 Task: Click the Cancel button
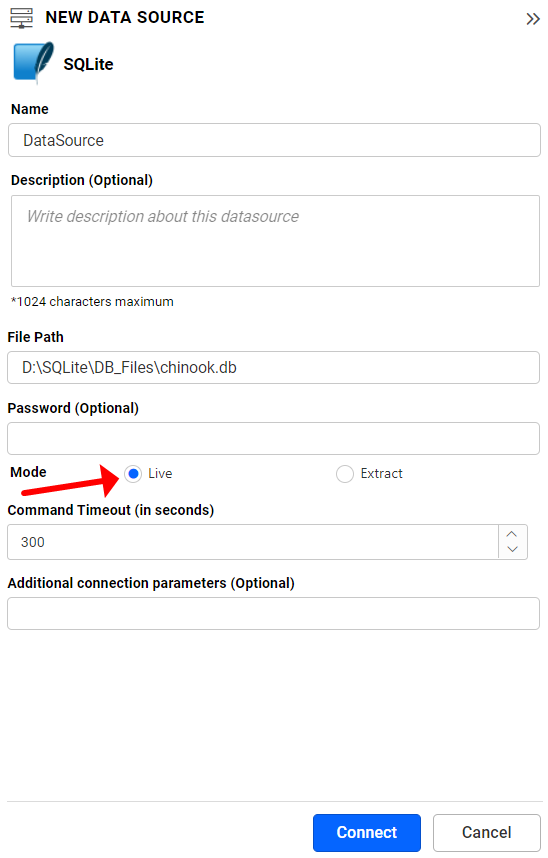point(487,832)
